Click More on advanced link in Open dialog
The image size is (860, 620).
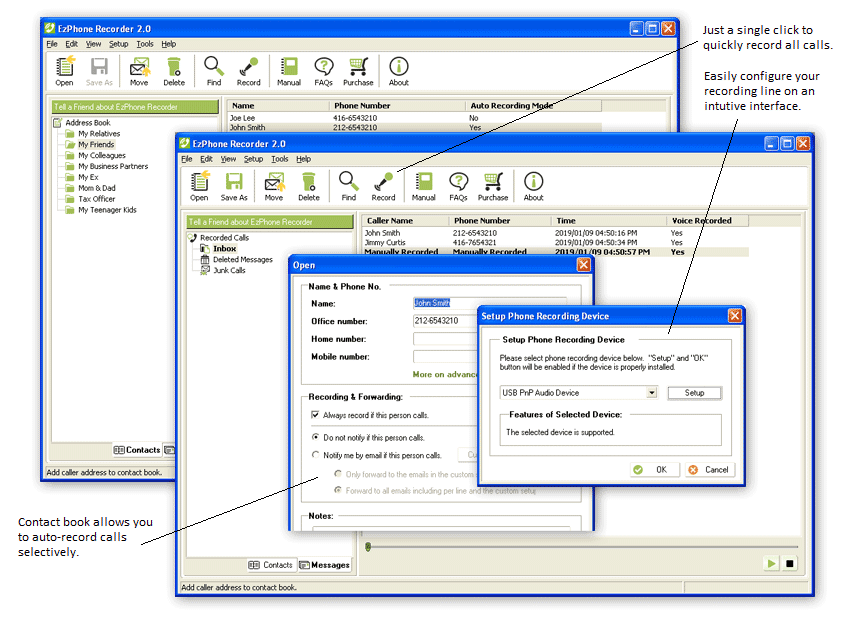445,374
